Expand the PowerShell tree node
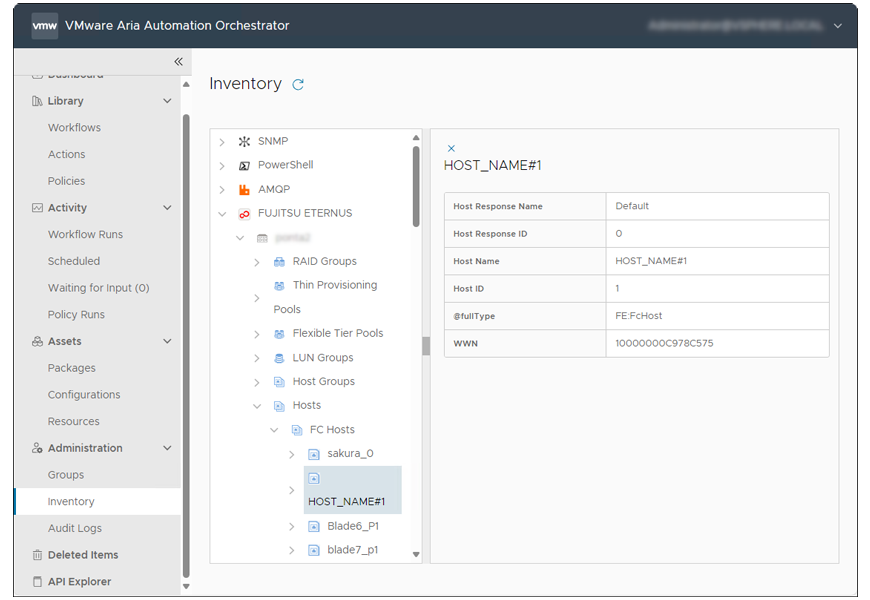Screen dimensions: 870x600 222,166
